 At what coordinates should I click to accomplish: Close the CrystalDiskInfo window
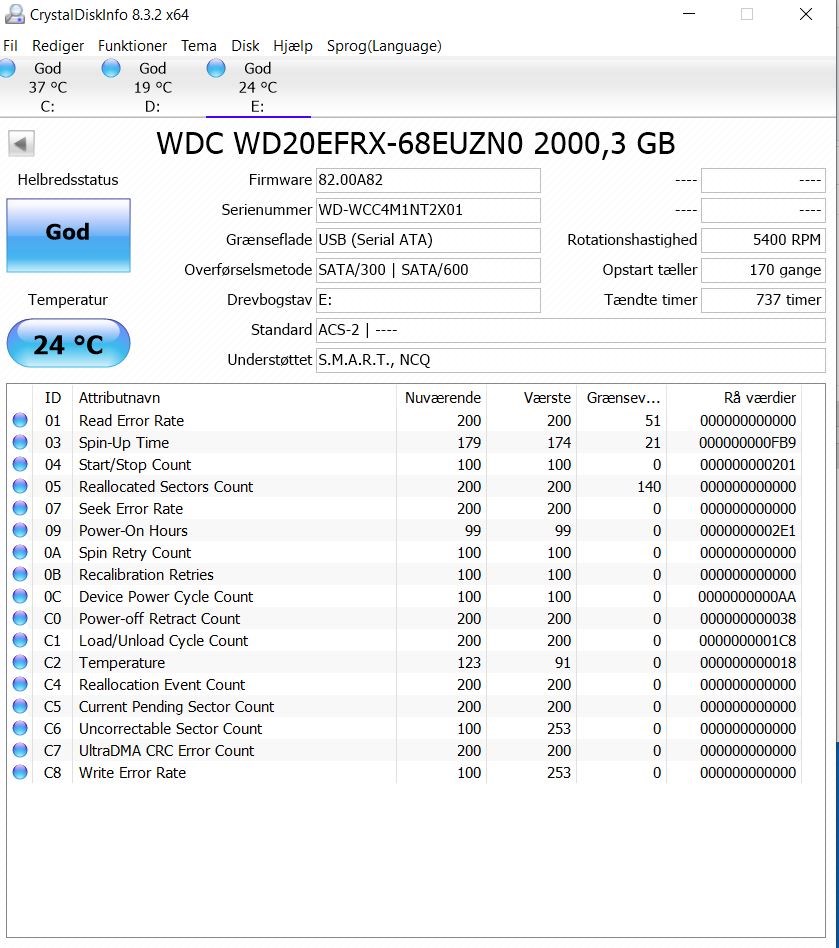click(806, 14)
